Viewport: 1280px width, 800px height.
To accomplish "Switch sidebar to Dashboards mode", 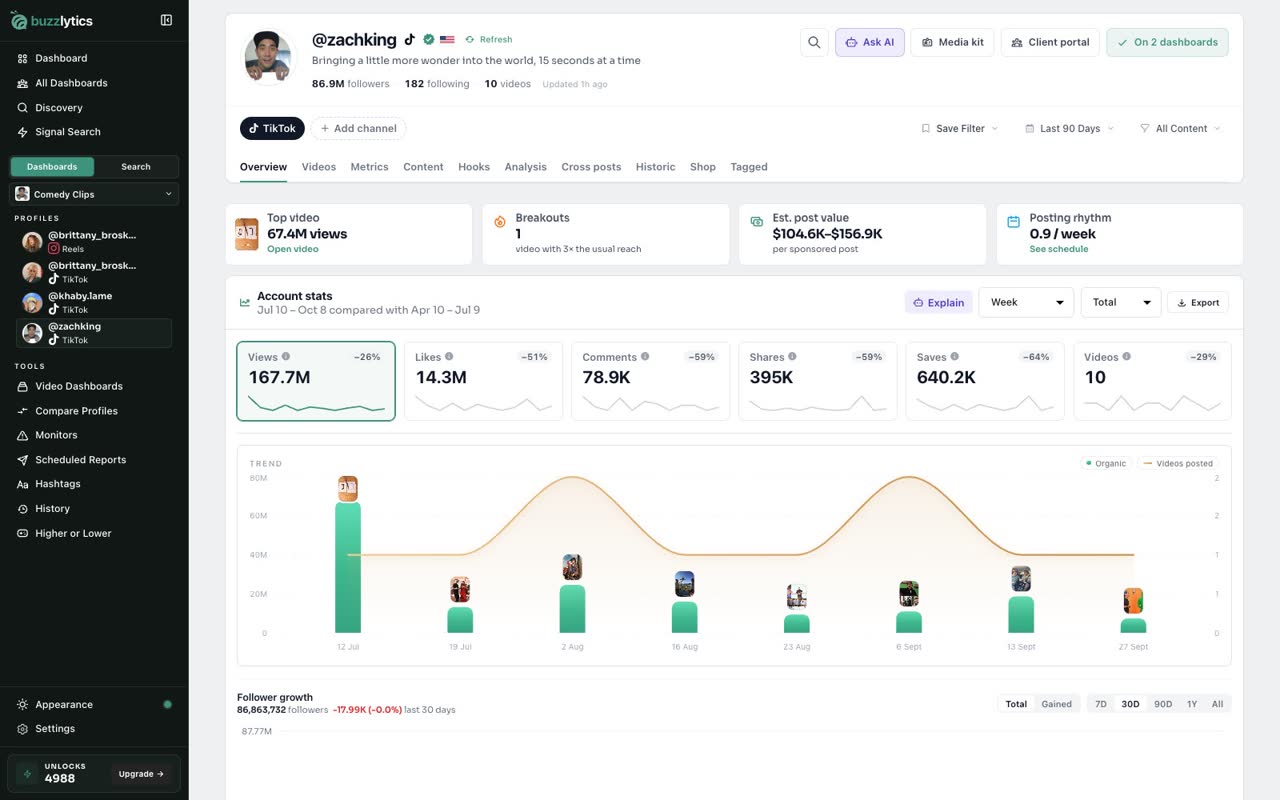I will 52,167.
